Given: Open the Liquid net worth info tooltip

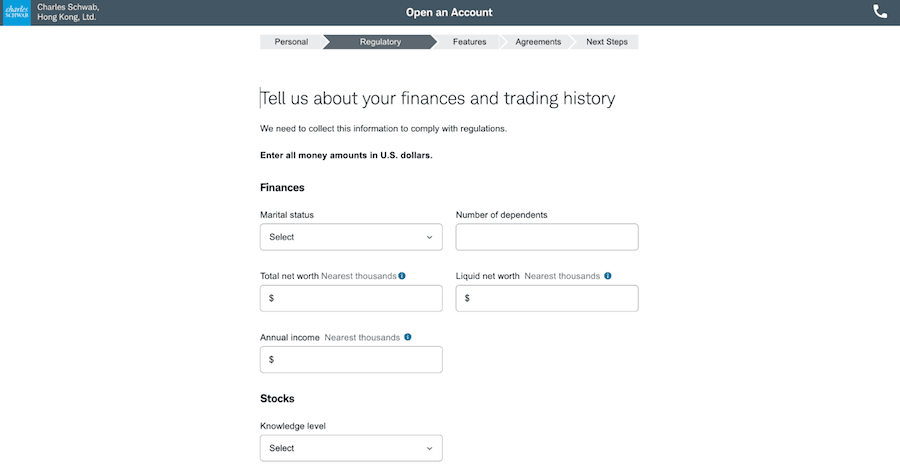Looking at the screenshot, I should click(x=607, y=276).
